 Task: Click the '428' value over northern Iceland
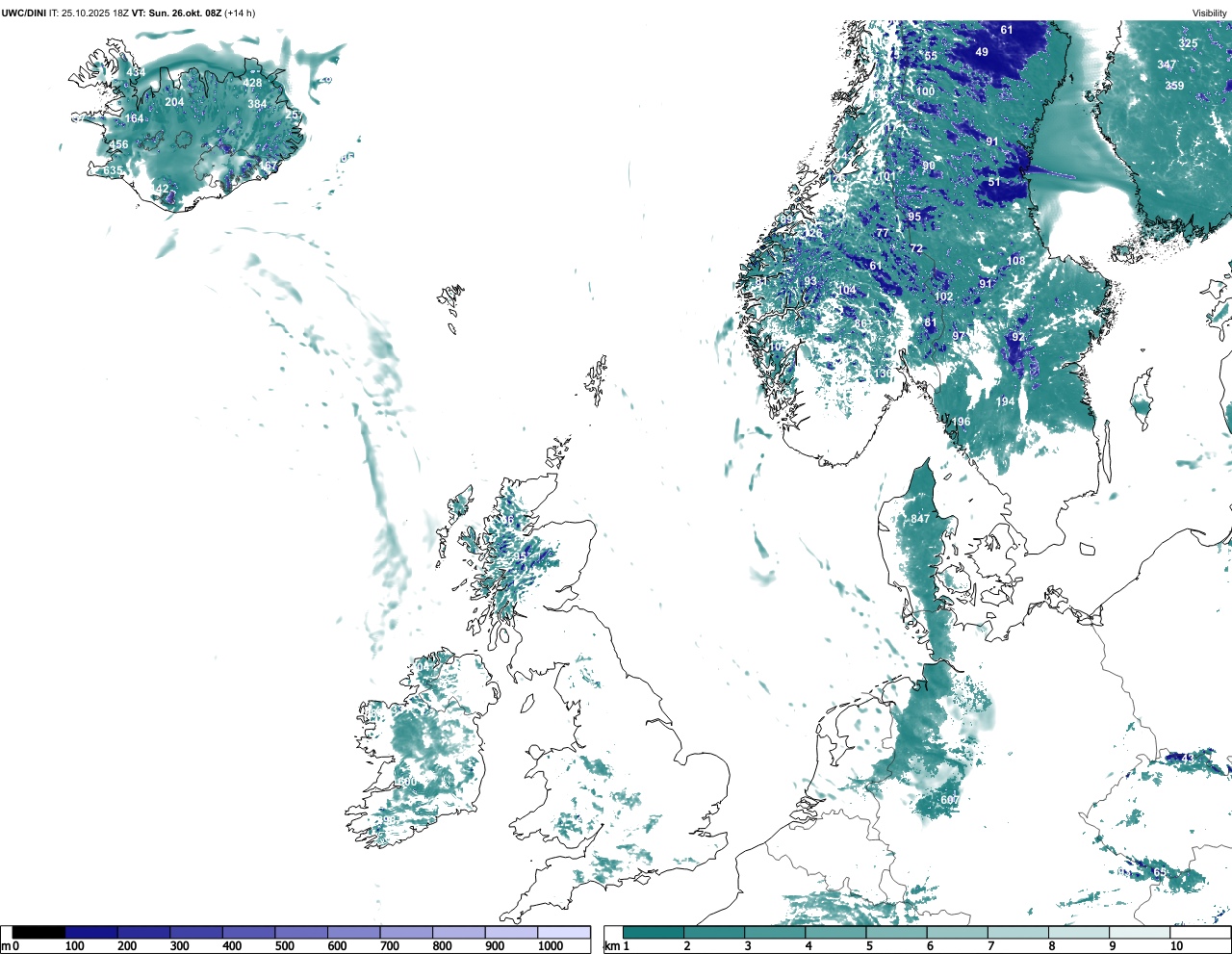click(x=252, y=83)
